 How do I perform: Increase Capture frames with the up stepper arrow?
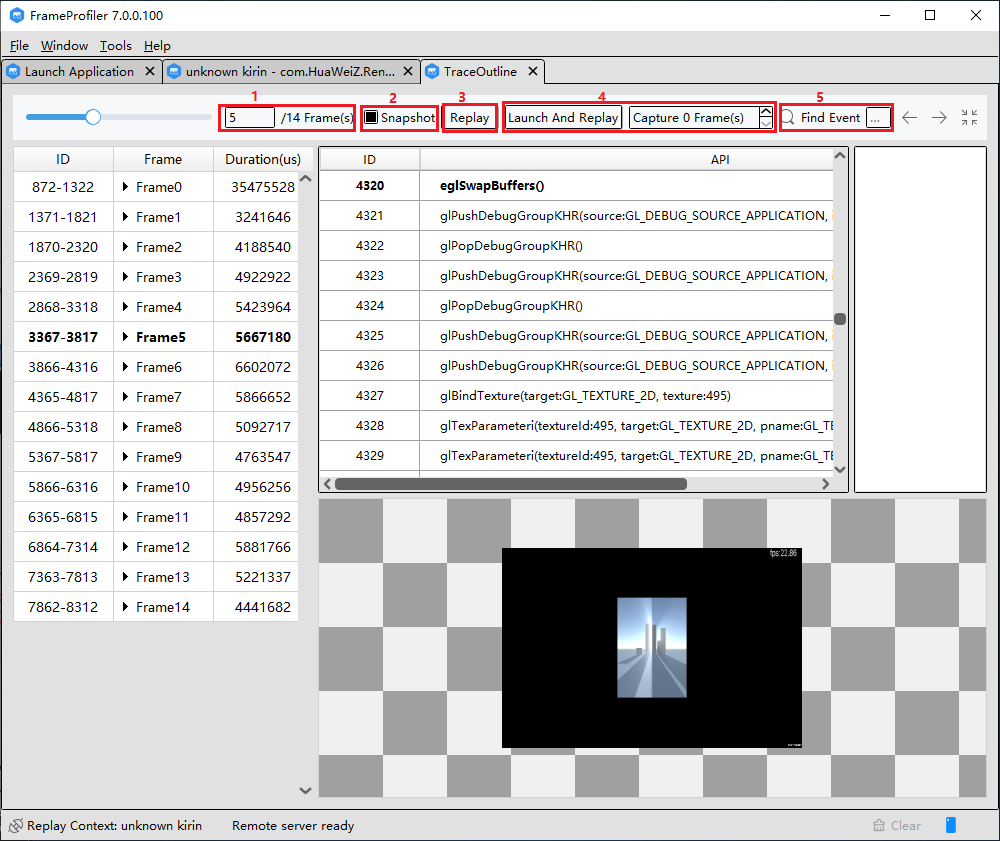(765, 112)
